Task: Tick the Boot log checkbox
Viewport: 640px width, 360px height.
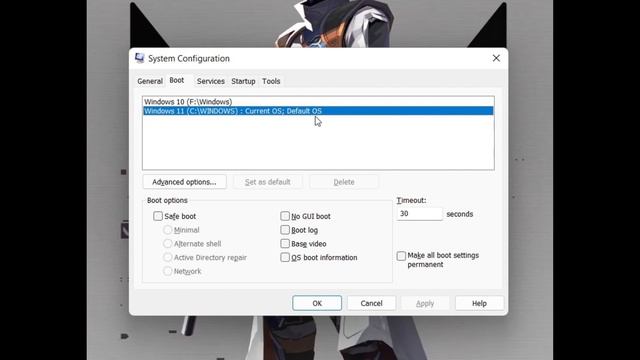Action: pyautogui.click(x=285, y=230)
